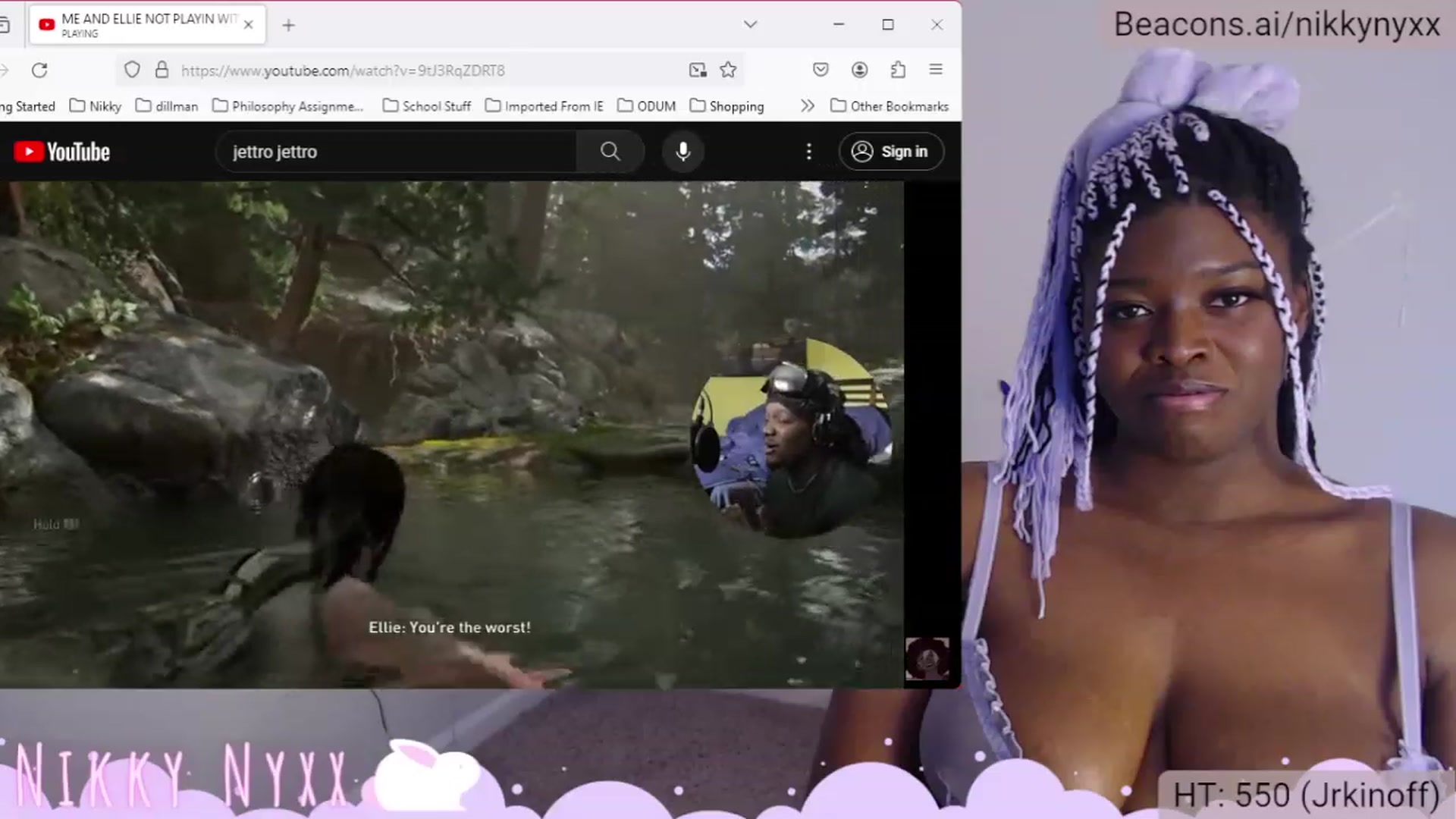
Task: Maximize the Firefox window
Action: [x=887, y=24]
